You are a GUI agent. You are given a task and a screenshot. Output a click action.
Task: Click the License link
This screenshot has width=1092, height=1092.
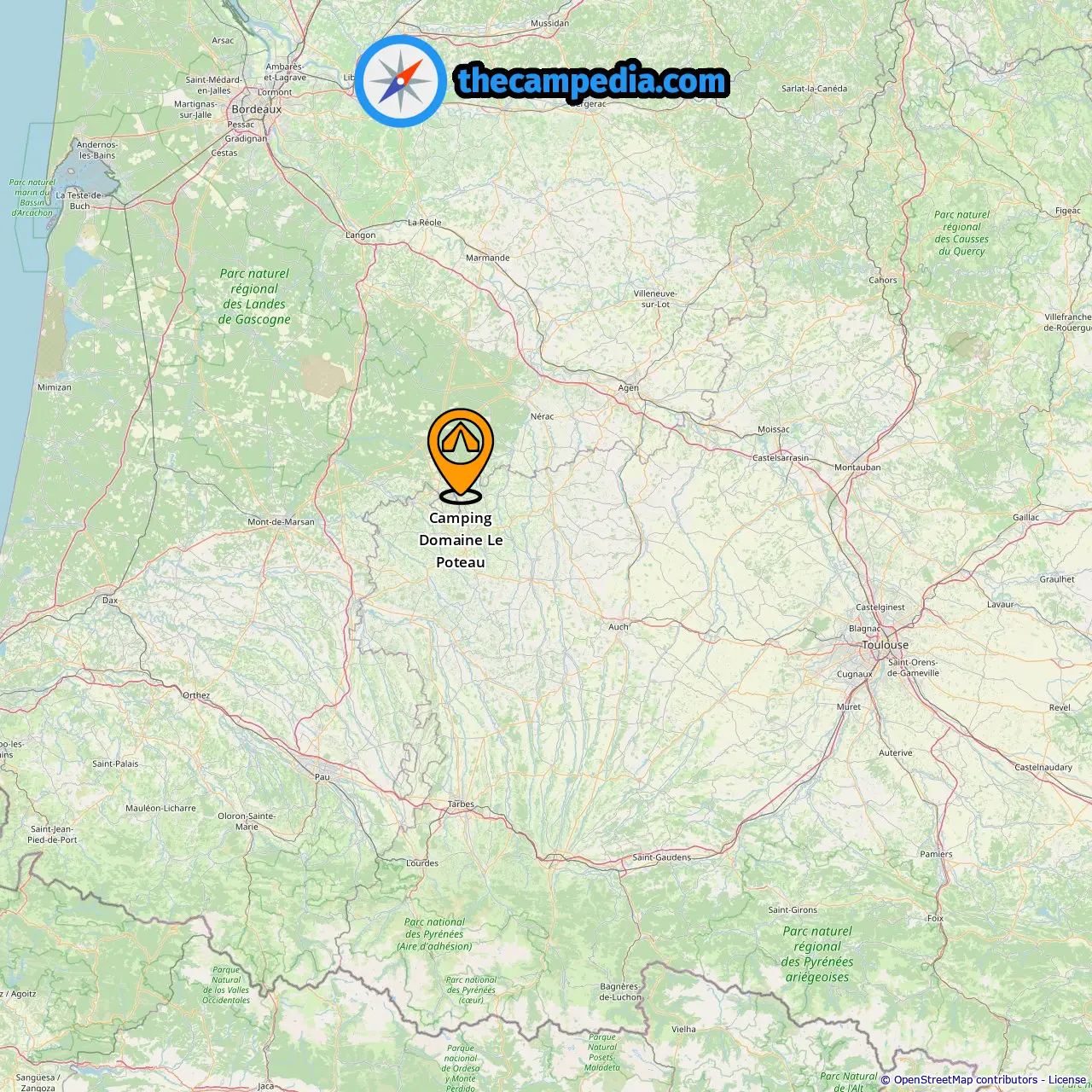pos(1067,1080)
